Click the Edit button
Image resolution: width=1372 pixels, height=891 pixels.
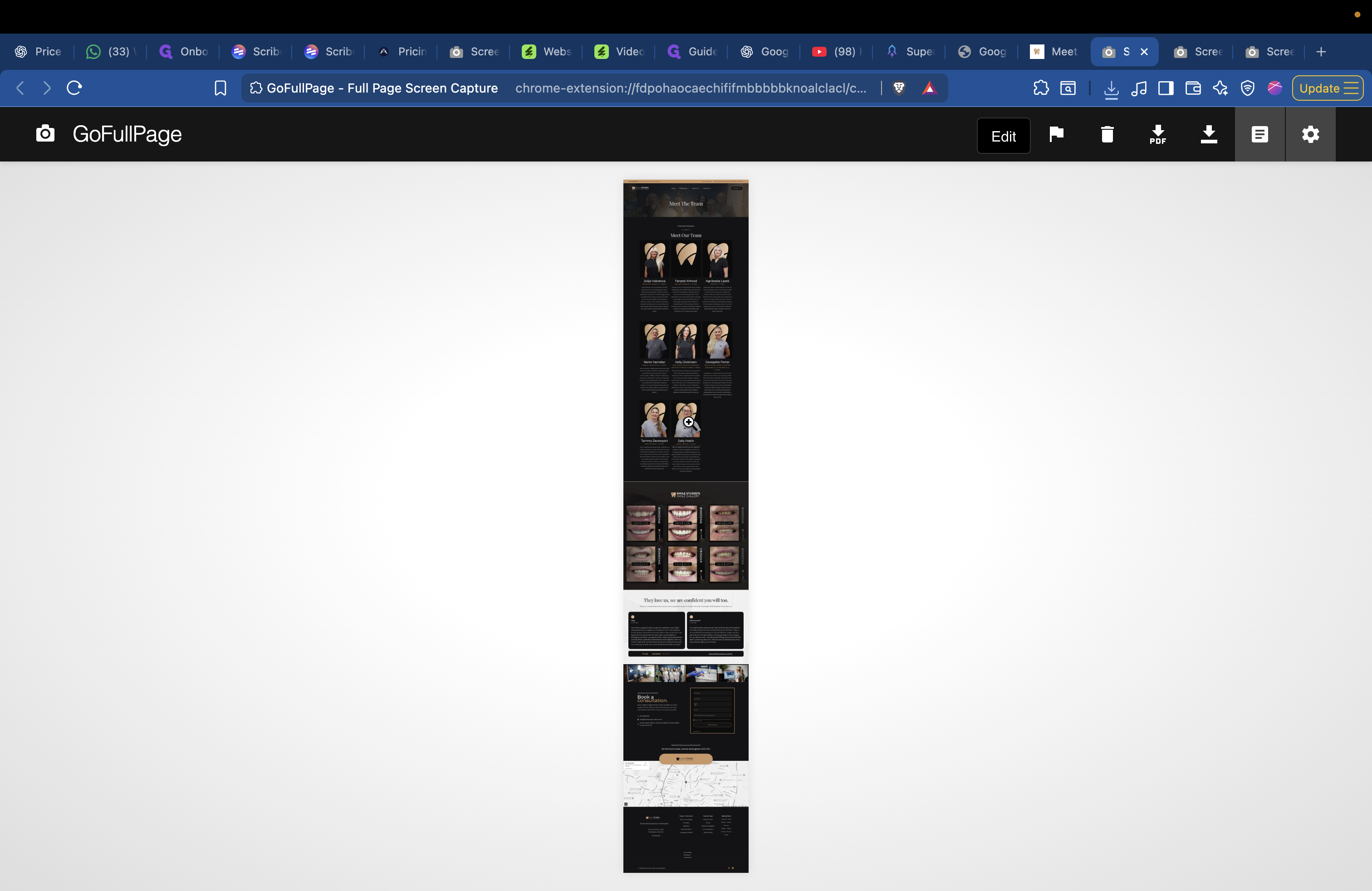tap(1004, 136)
